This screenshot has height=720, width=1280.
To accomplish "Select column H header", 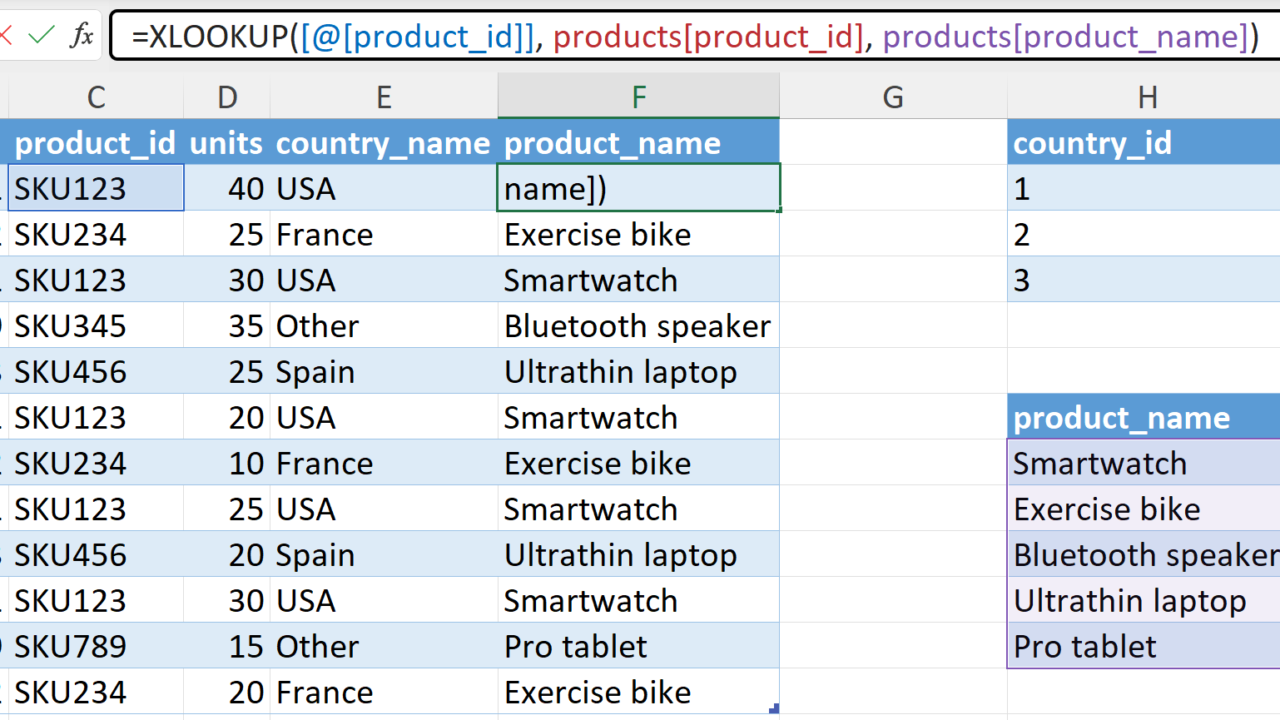I will coord(1147,97).
